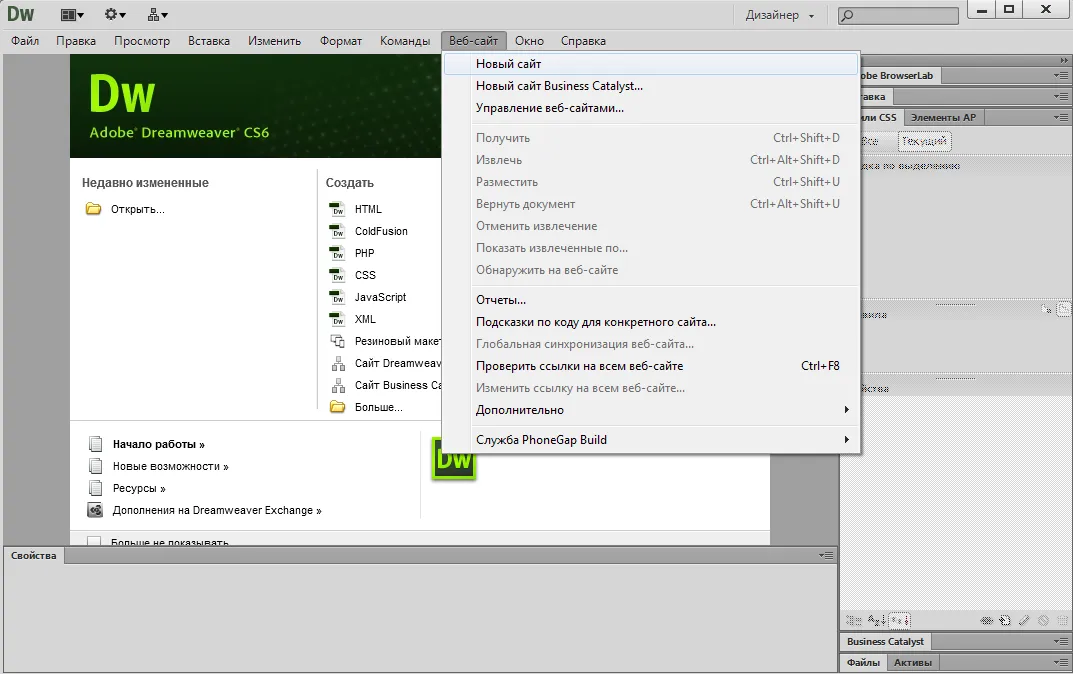Image resolution: width=1073 pixels, height=674 pixels.
Task: Open the Новые возможности » link
Action: (x=170, y=466)
